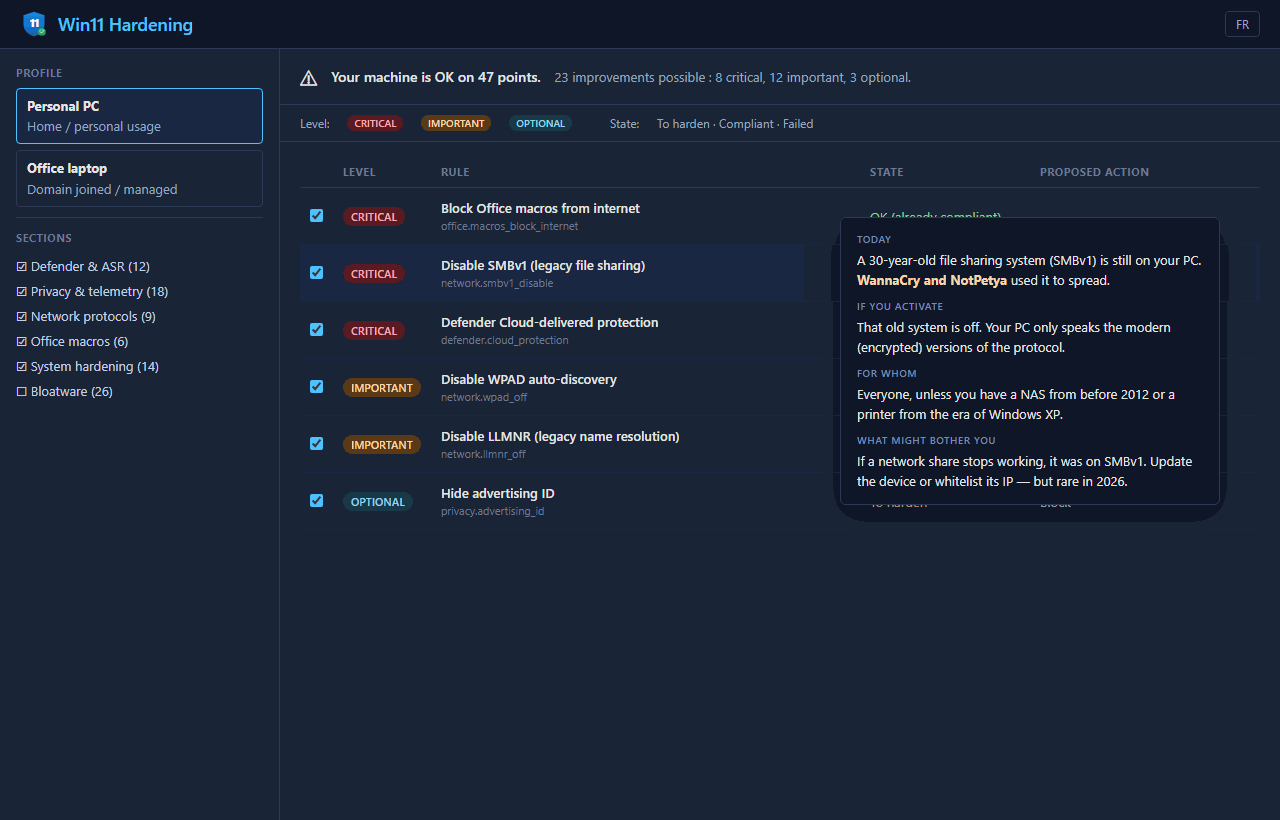Image resolution: width=1280 pixels, height=820 pixels.
Task: Toggle the System hardening (14) section
Action: (87, 367)
